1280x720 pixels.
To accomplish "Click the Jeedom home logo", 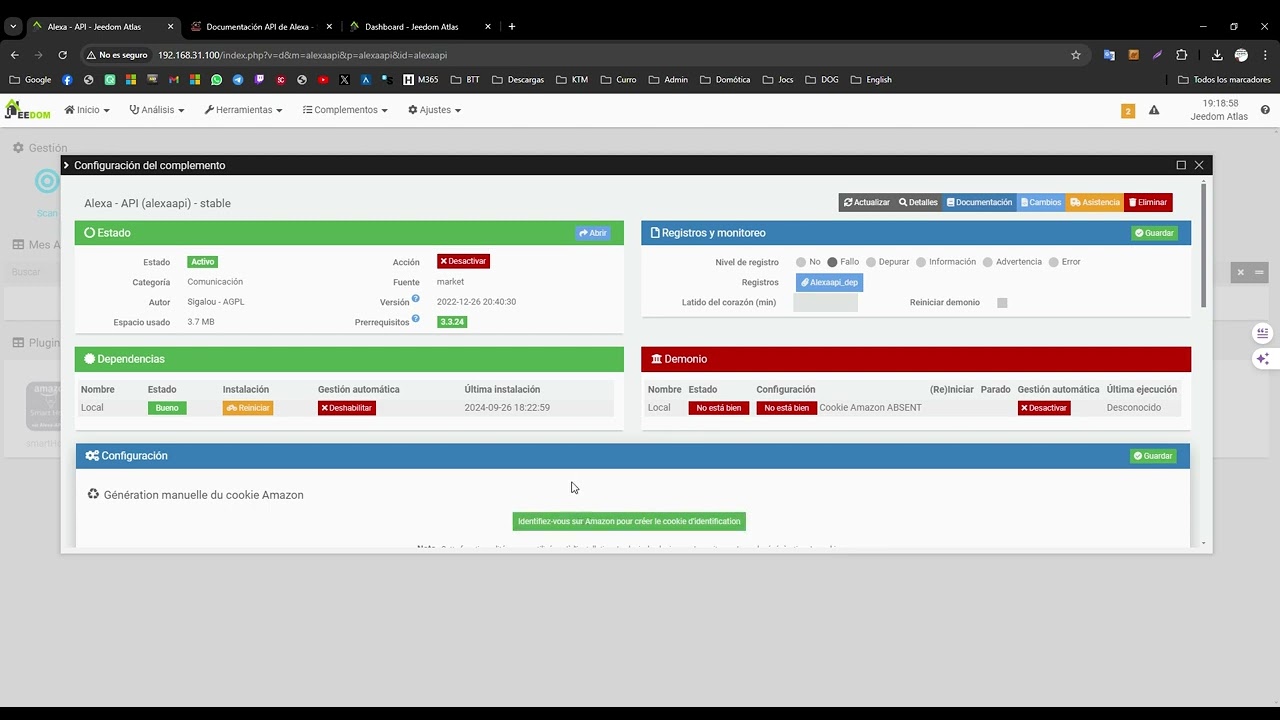I will coord(27,110).
